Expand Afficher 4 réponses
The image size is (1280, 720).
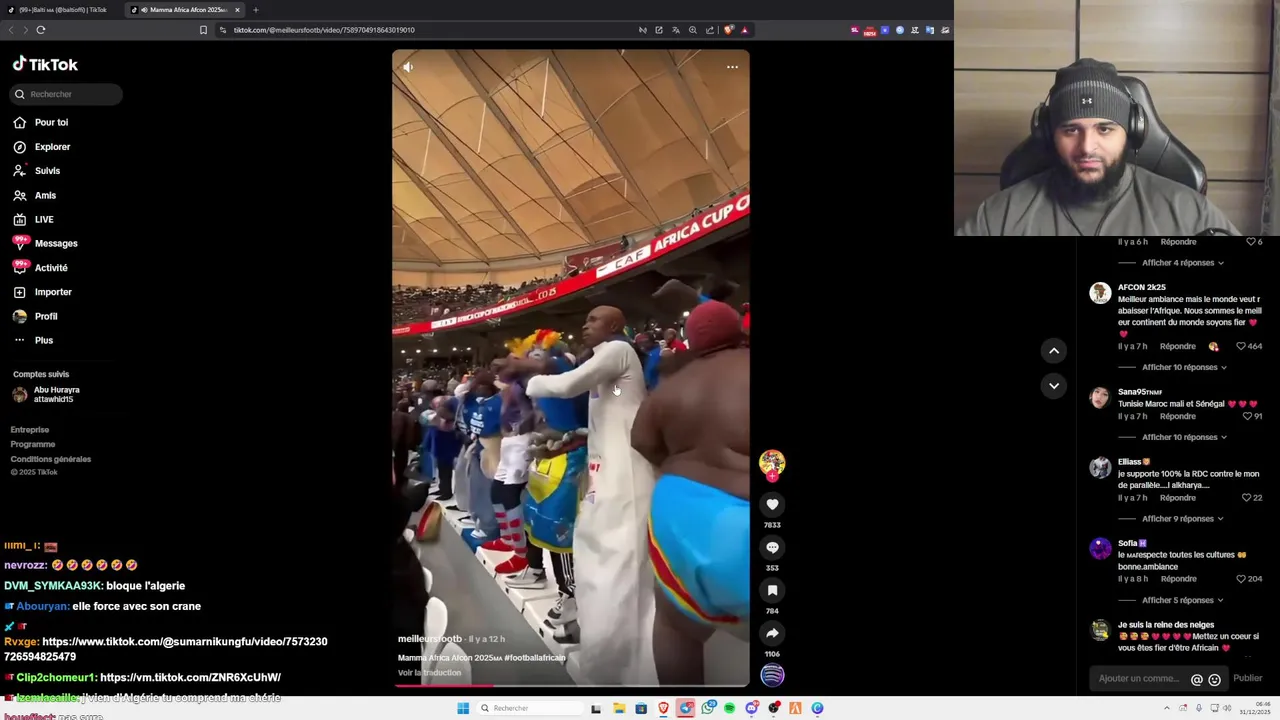pyautogui.click(x=1183, y=263)
